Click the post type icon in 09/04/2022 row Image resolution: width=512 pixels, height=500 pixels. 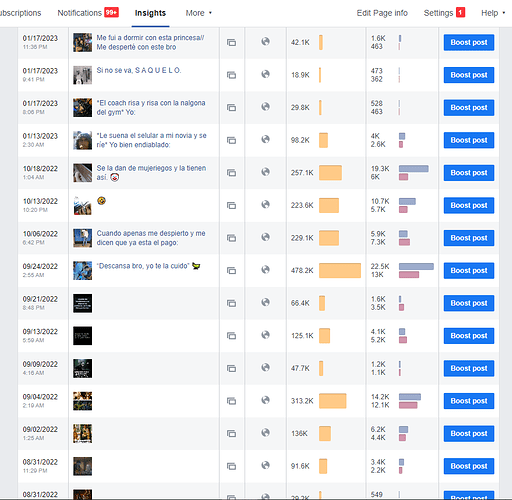pos(231,401)
